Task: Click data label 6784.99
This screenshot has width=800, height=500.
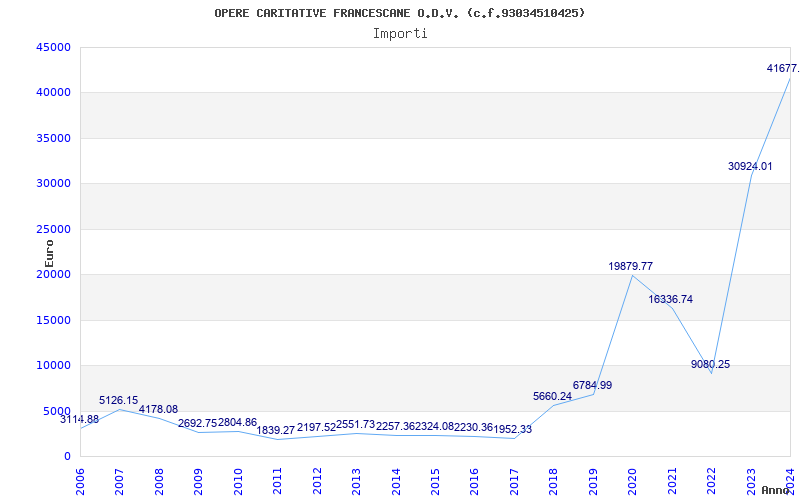Action: 592,386
